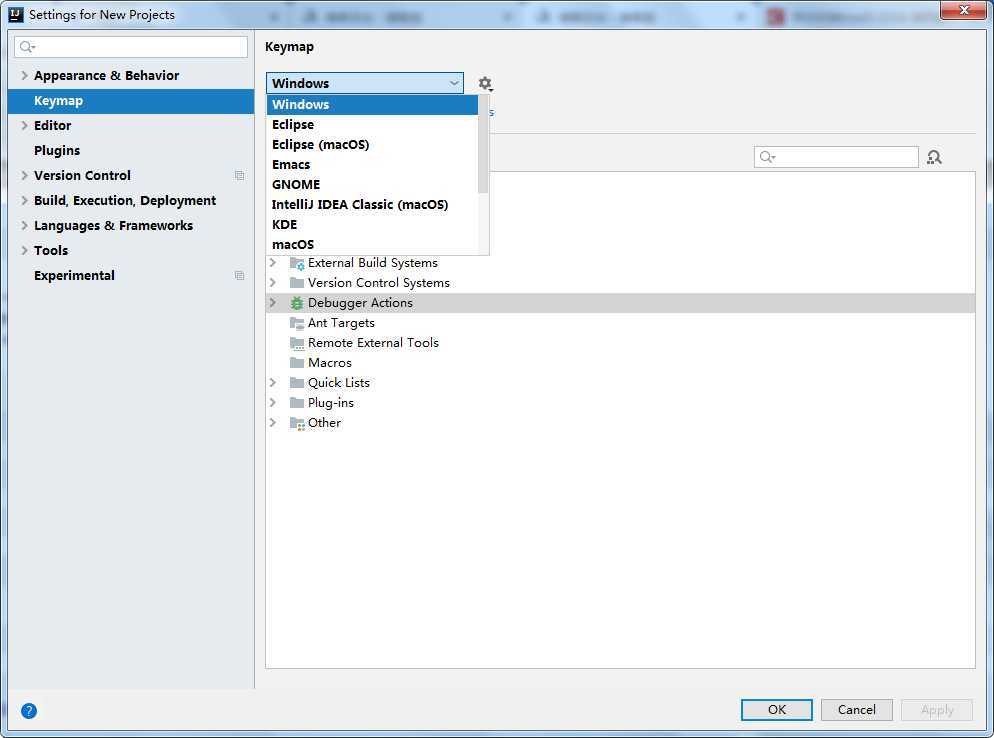
Task: Click the Cancel button
Action: click(x=856, y=710)
